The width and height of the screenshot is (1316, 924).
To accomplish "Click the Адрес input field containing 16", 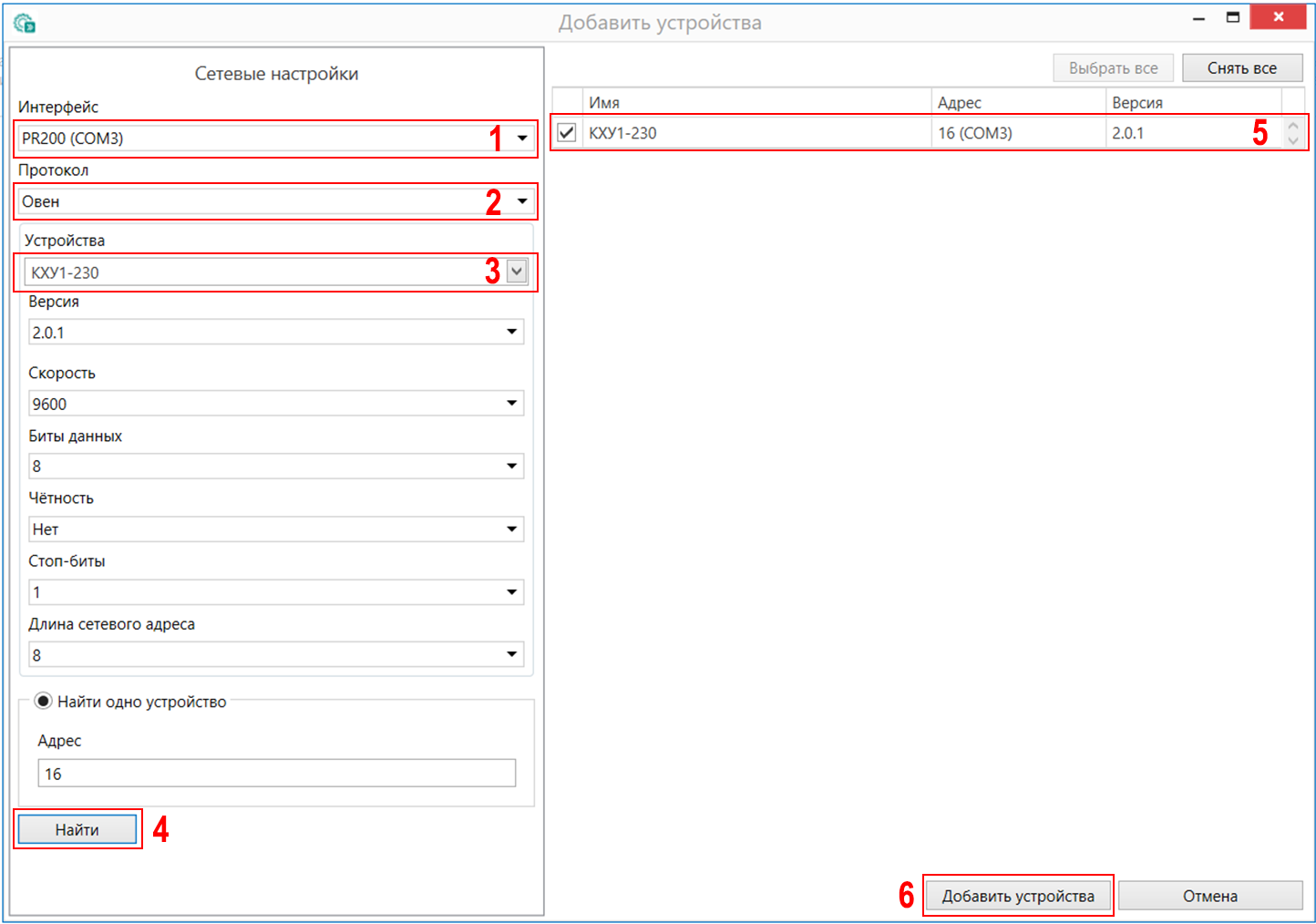I will (x=276, y=774).
